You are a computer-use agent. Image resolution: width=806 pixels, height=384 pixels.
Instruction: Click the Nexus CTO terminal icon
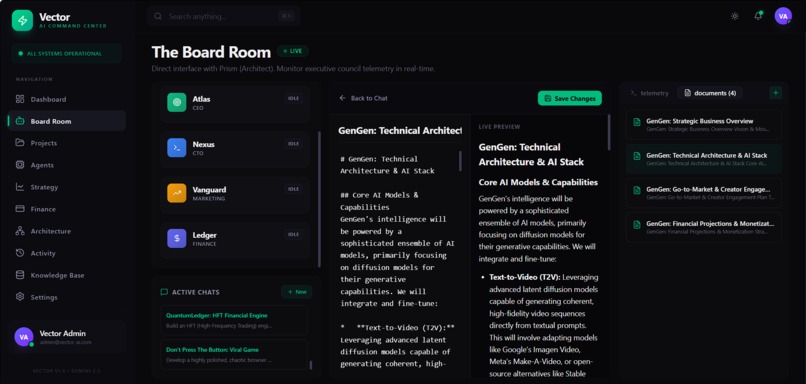177,148
